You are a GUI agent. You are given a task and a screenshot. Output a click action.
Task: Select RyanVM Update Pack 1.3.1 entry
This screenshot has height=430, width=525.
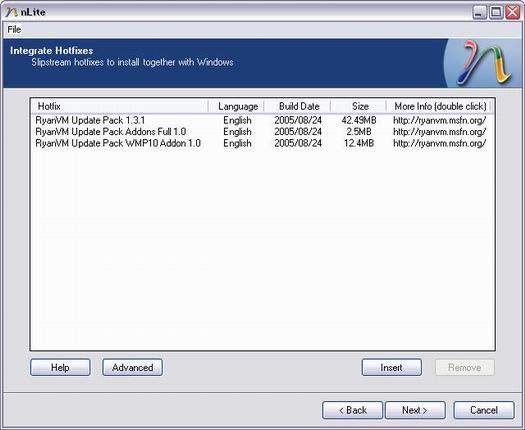tap(90, 120)
